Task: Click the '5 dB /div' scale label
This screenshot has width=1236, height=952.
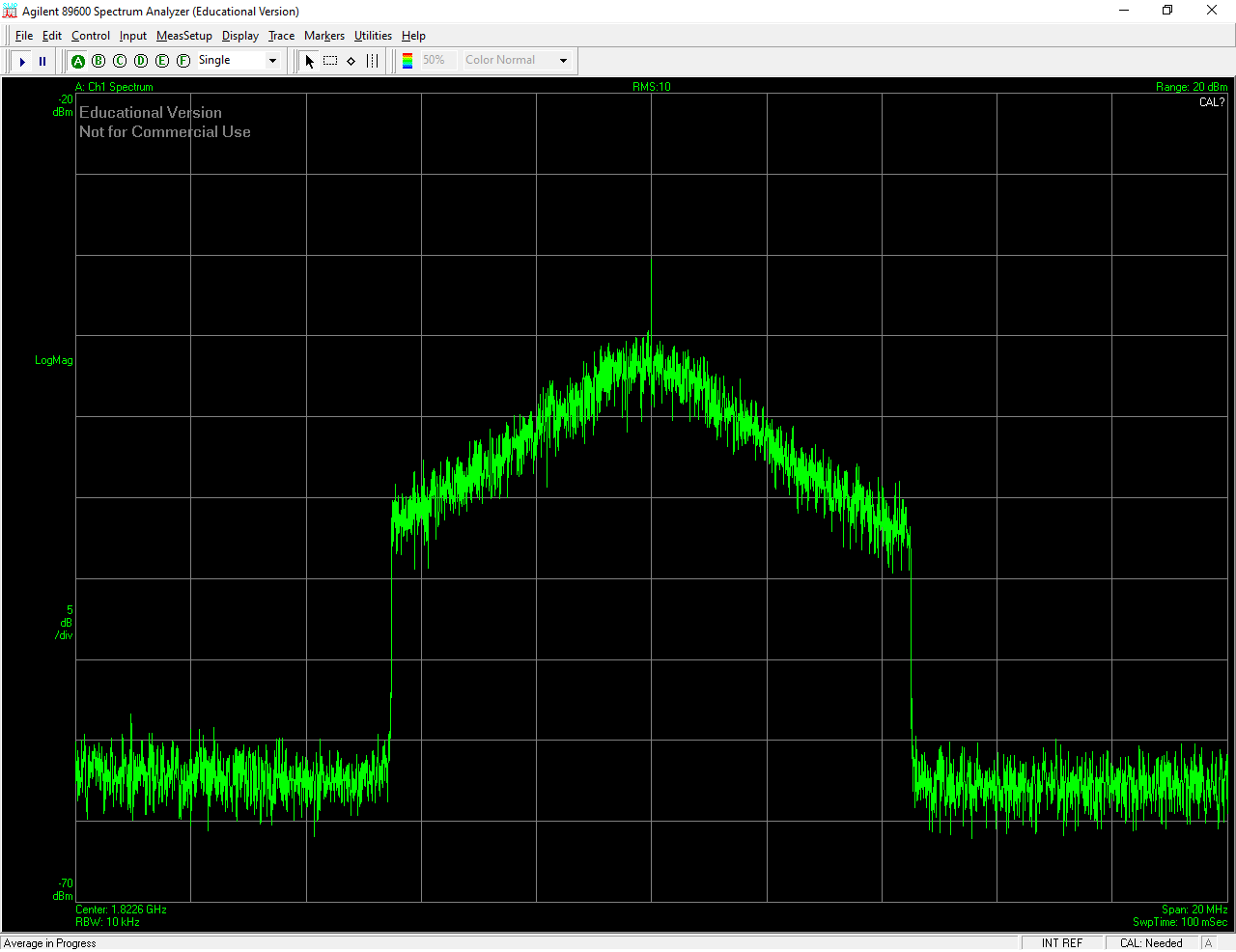Action: (65, 623)
